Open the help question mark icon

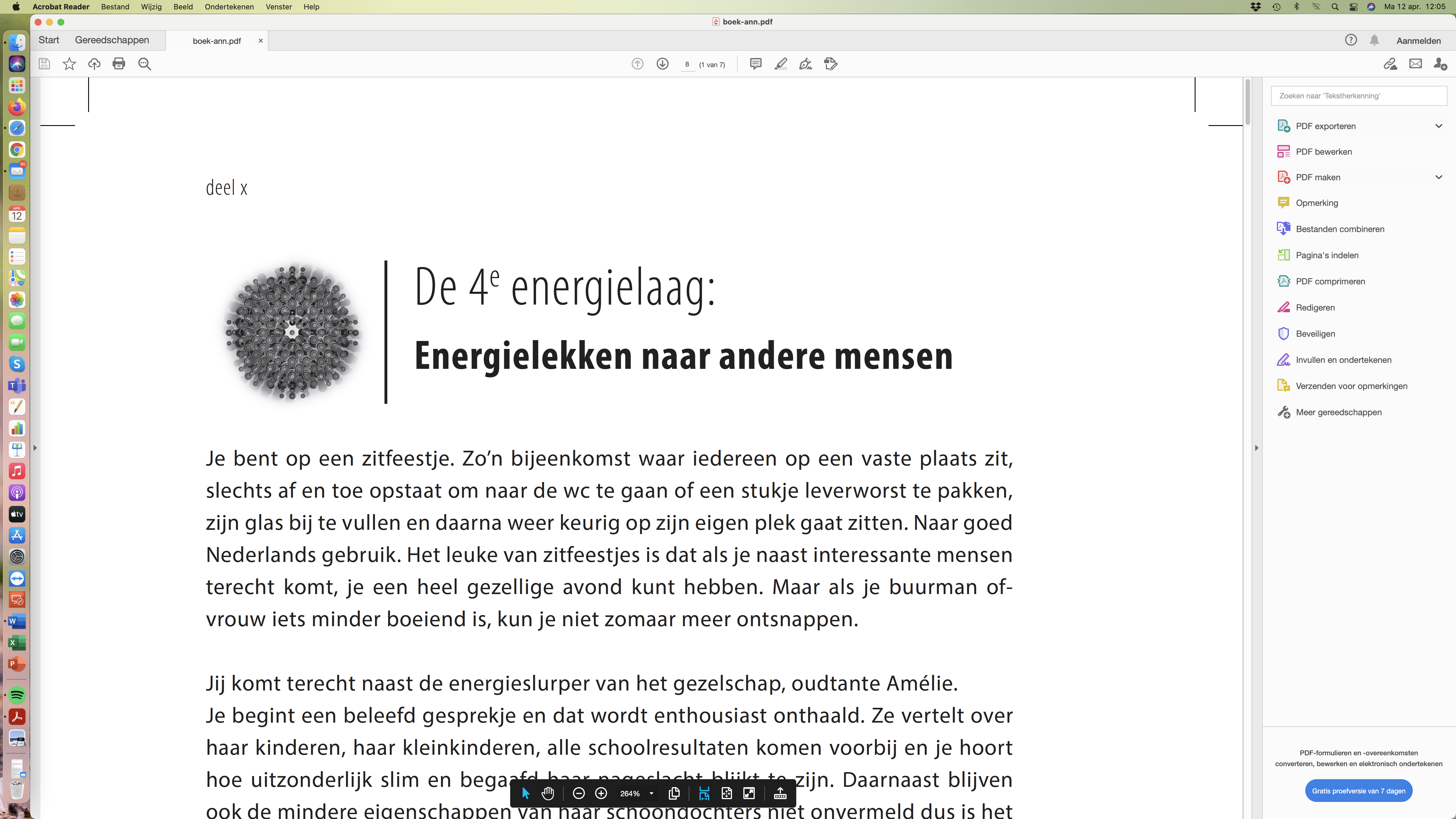(1351, 40)
